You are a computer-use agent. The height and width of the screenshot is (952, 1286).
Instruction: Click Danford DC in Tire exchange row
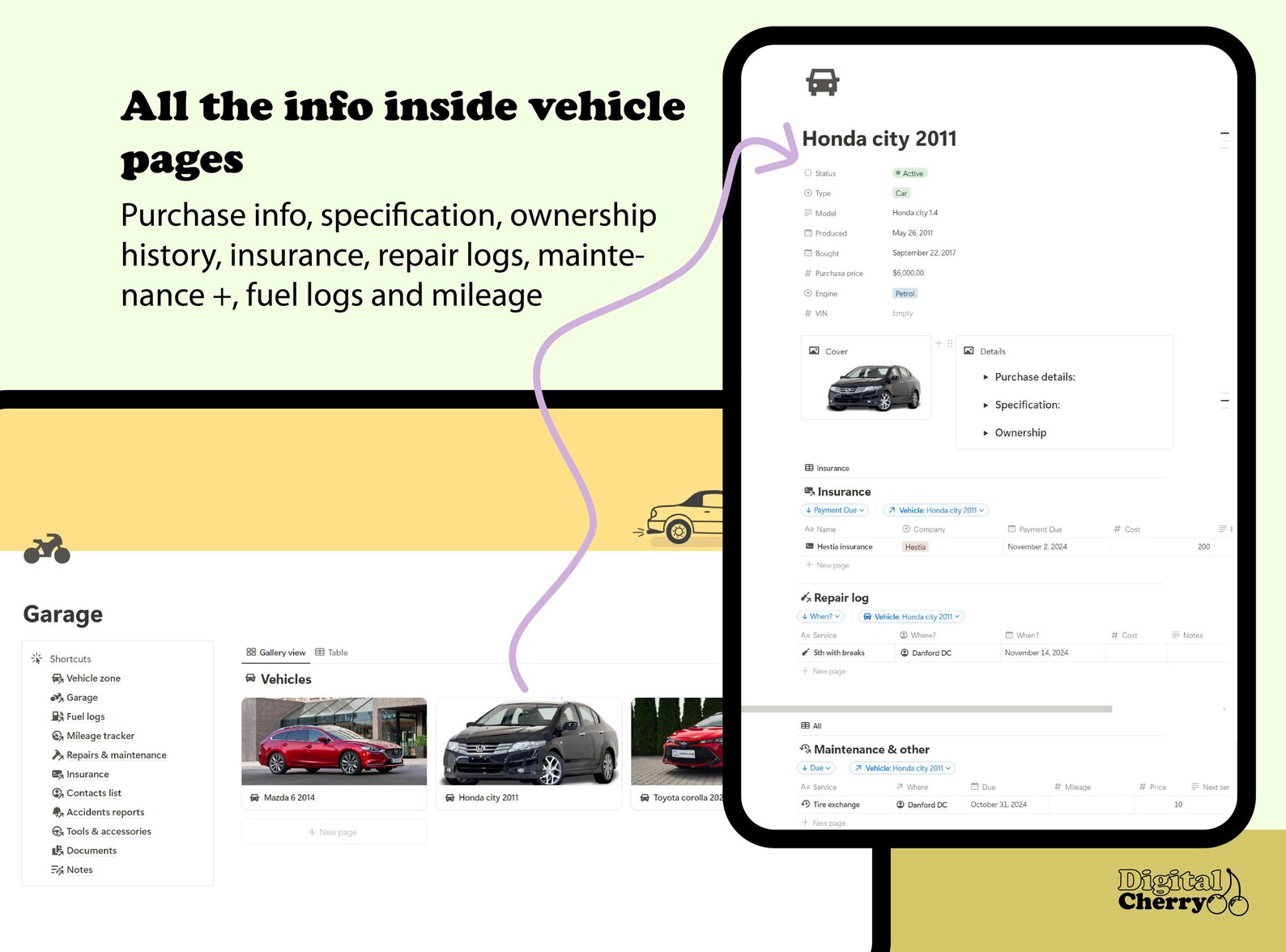coord(922,805)
